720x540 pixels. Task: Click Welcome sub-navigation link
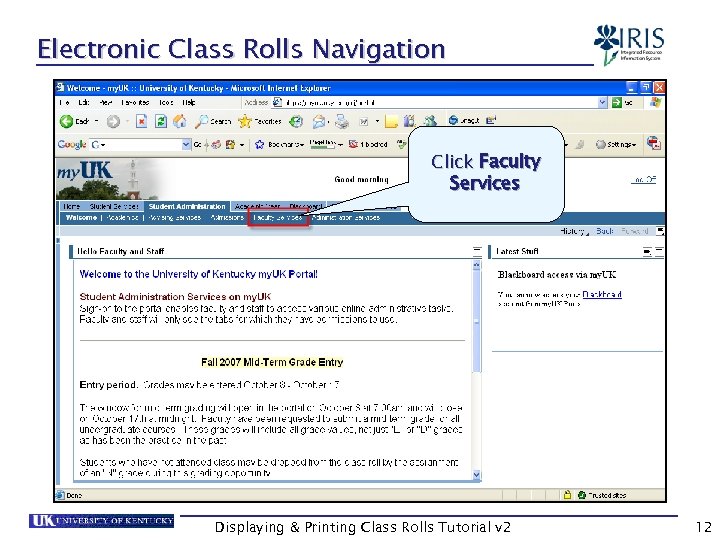pyautogui.click(x=81, y=218)
